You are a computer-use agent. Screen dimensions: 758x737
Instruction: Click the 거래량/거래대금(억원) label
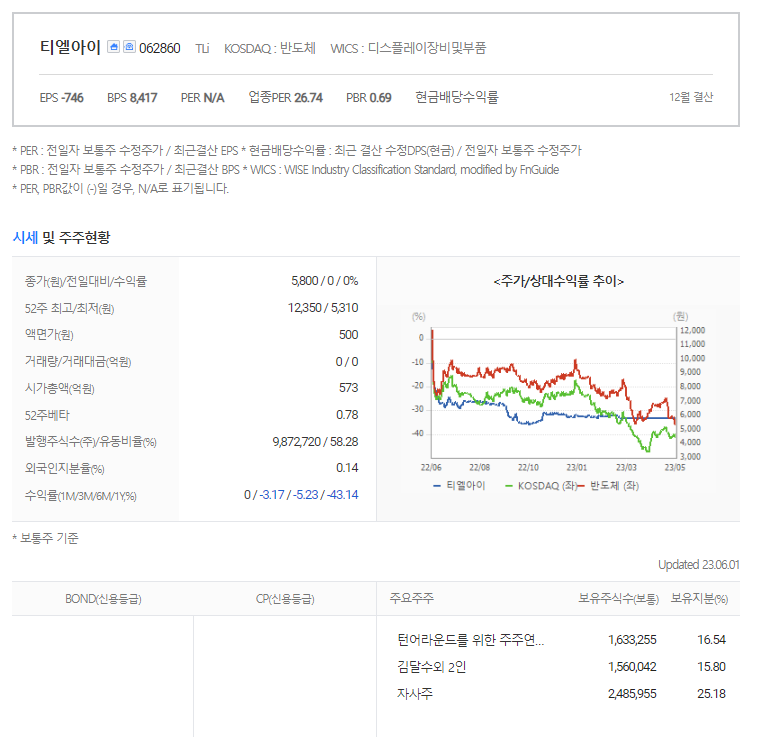(x=78, y=361)
